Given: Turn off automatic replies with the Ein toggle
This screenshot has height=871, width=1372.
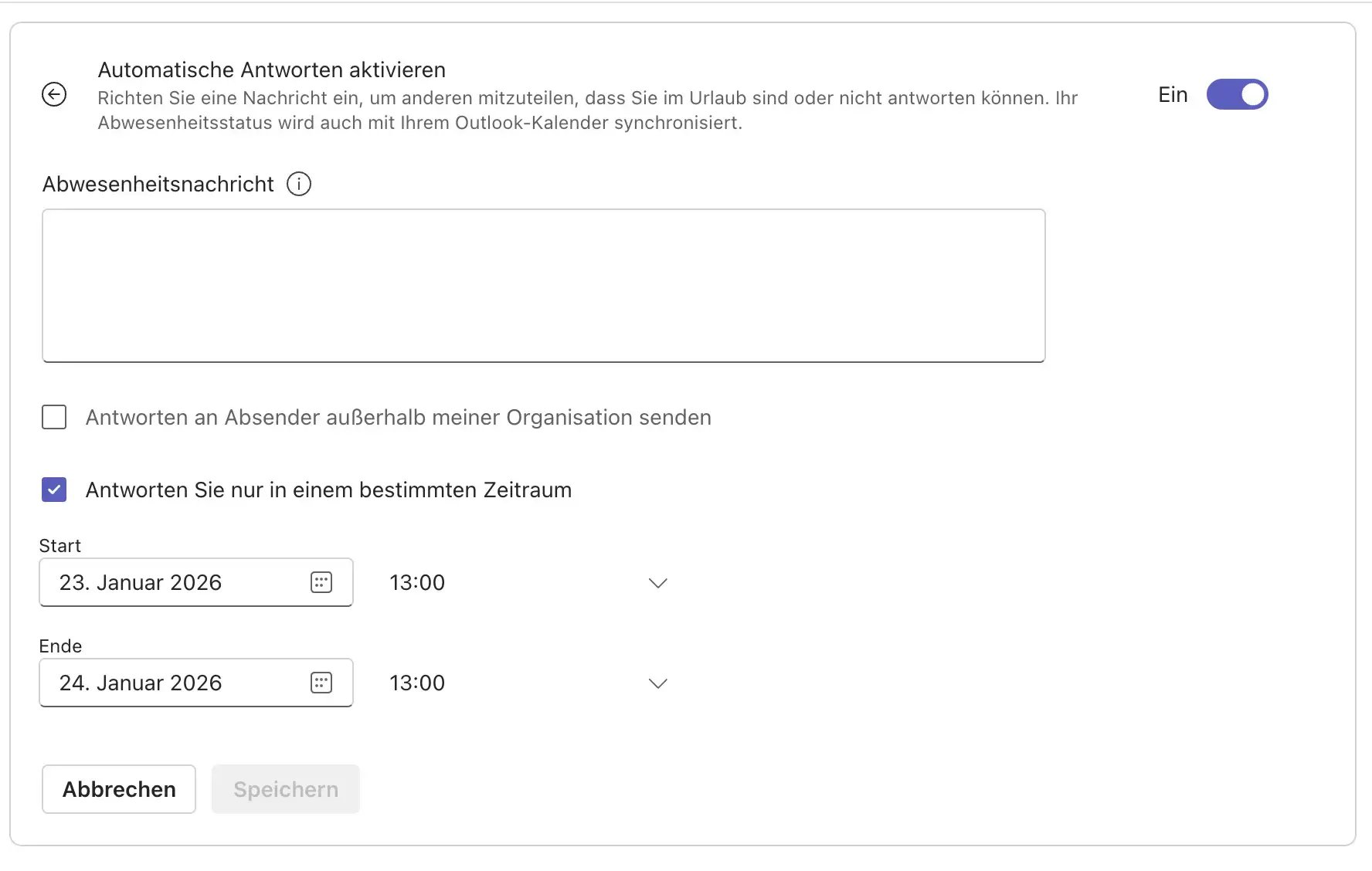Looking at the screenshot, I should click(1238, 94).
